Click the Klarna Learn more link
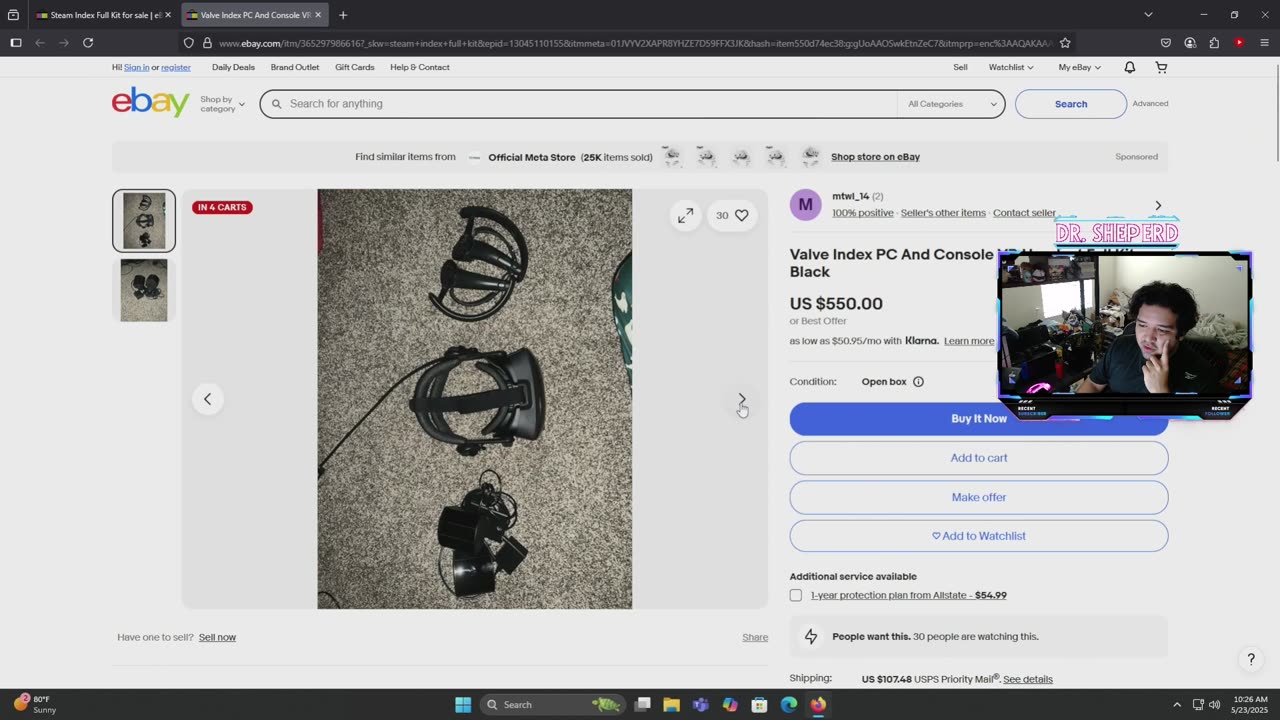Screen dimensions: 1280x720 tap(969, 341)
